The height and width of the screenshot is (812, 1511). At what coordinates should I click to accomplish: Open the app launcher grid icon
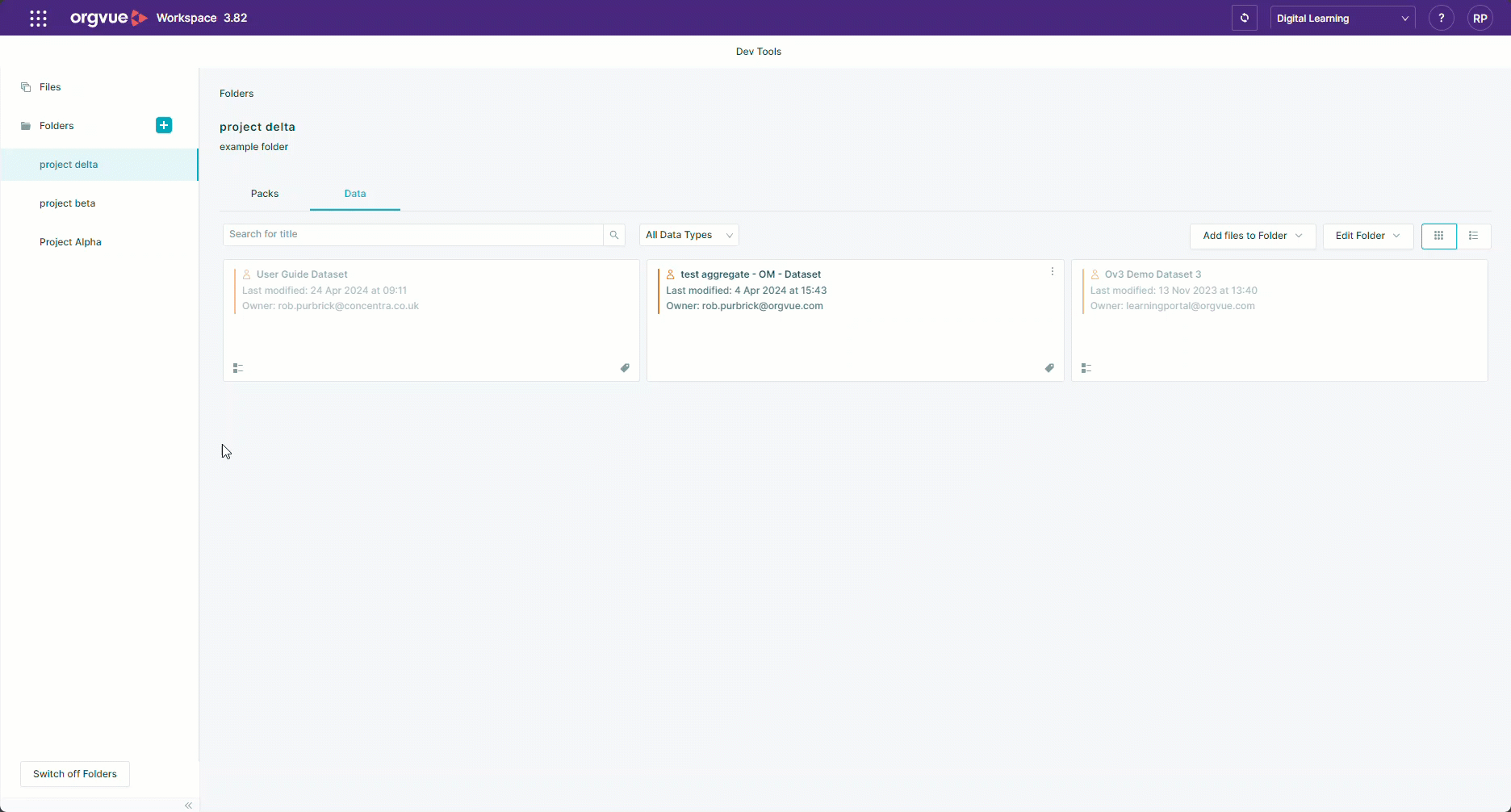(x=38, y=18)
